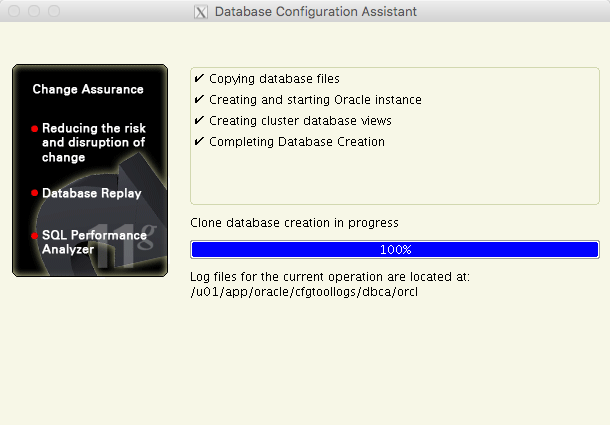The height and width of the screenshot is (425, 610).
Task: Click the Copying database files step label
Action: [x=274, y=78]
